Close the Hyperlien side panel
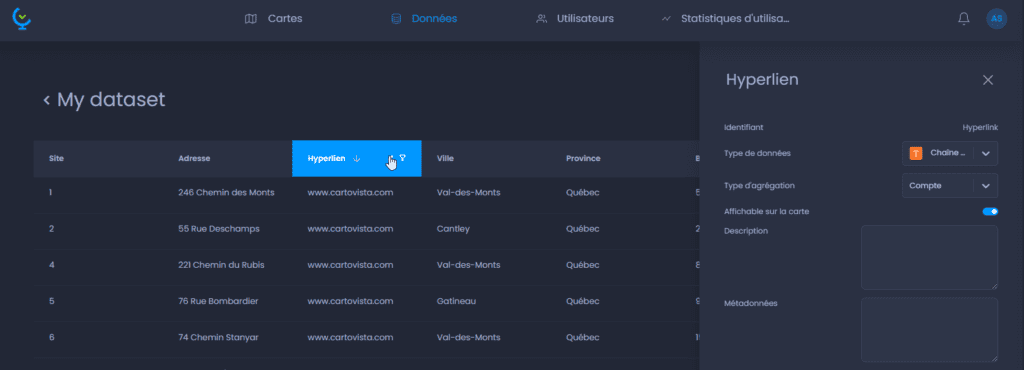 [988, 80]
